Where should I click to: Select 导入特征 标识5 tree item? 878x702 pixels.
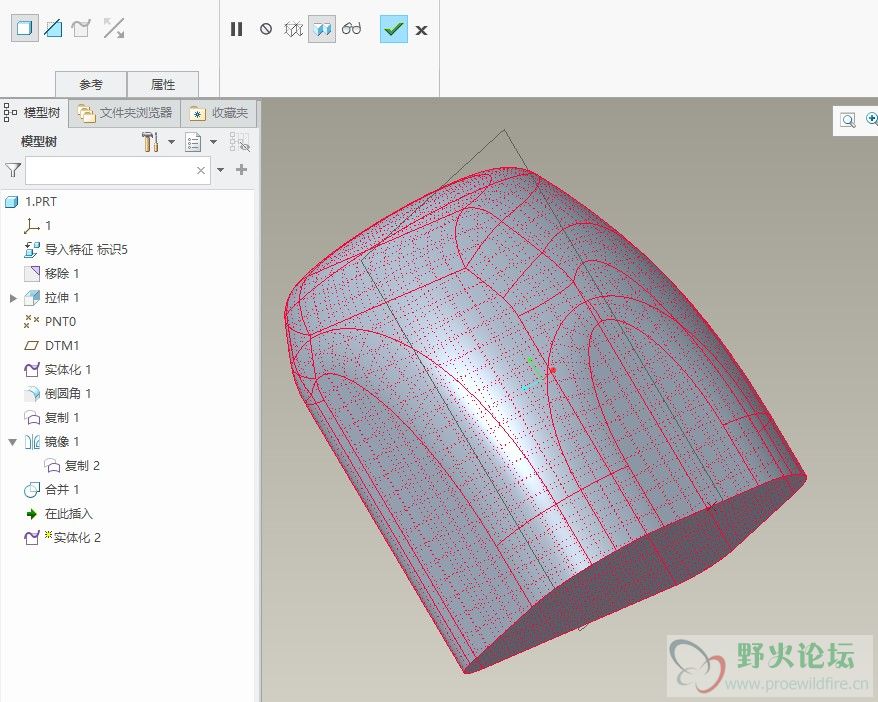click(86, 250)
